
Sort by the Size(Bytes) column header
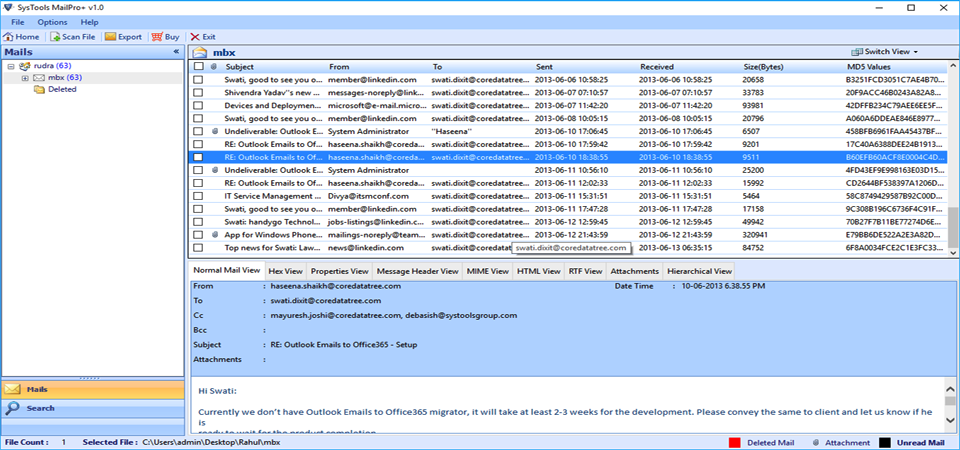[763, 67]
